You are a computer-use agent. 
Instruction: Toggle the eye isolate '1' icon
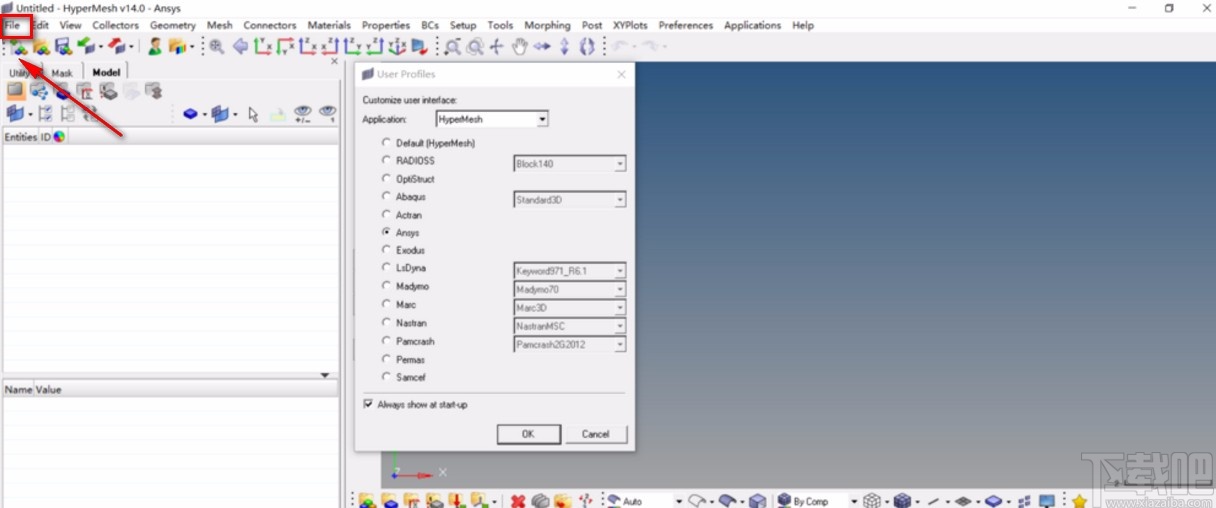coord(327,114)
